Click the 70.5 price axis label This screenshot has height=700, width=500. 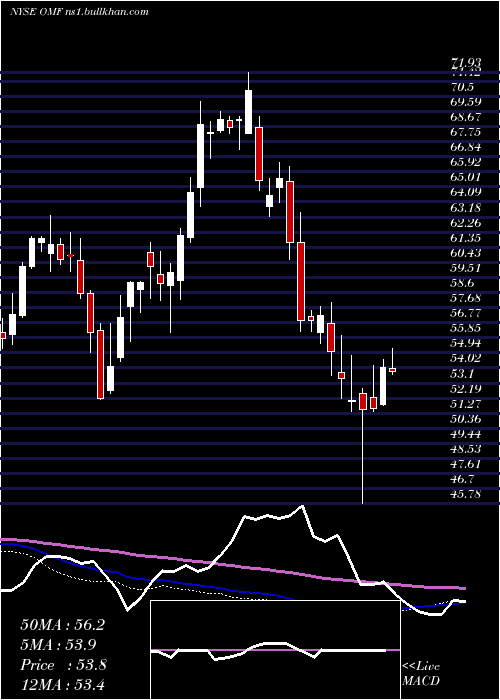coord(463,87)
